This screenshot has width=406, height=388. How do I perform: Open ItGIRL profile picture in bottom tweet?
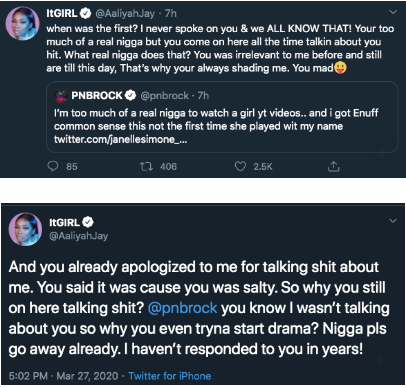(x=25, y=229)
